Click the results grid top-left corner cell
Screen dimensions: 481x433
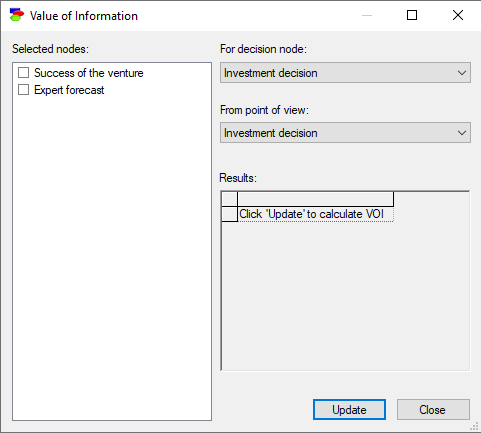tap(229, 199)
